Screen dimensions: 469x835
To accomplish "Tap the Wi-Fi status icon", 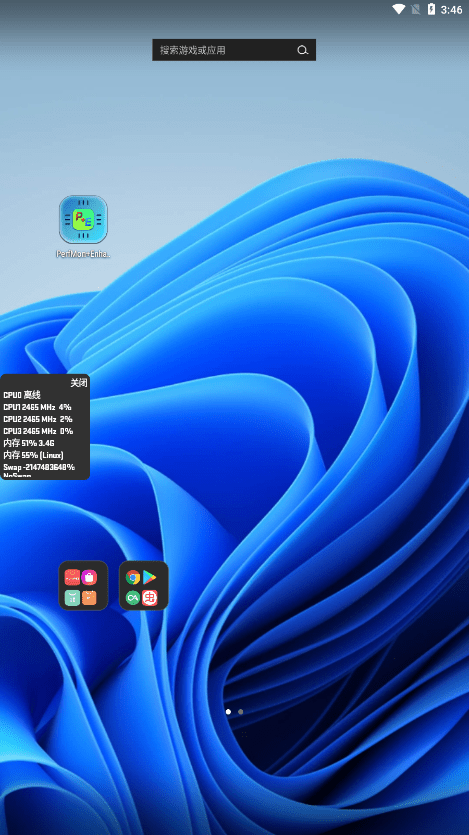I will (x=398, y=9).
